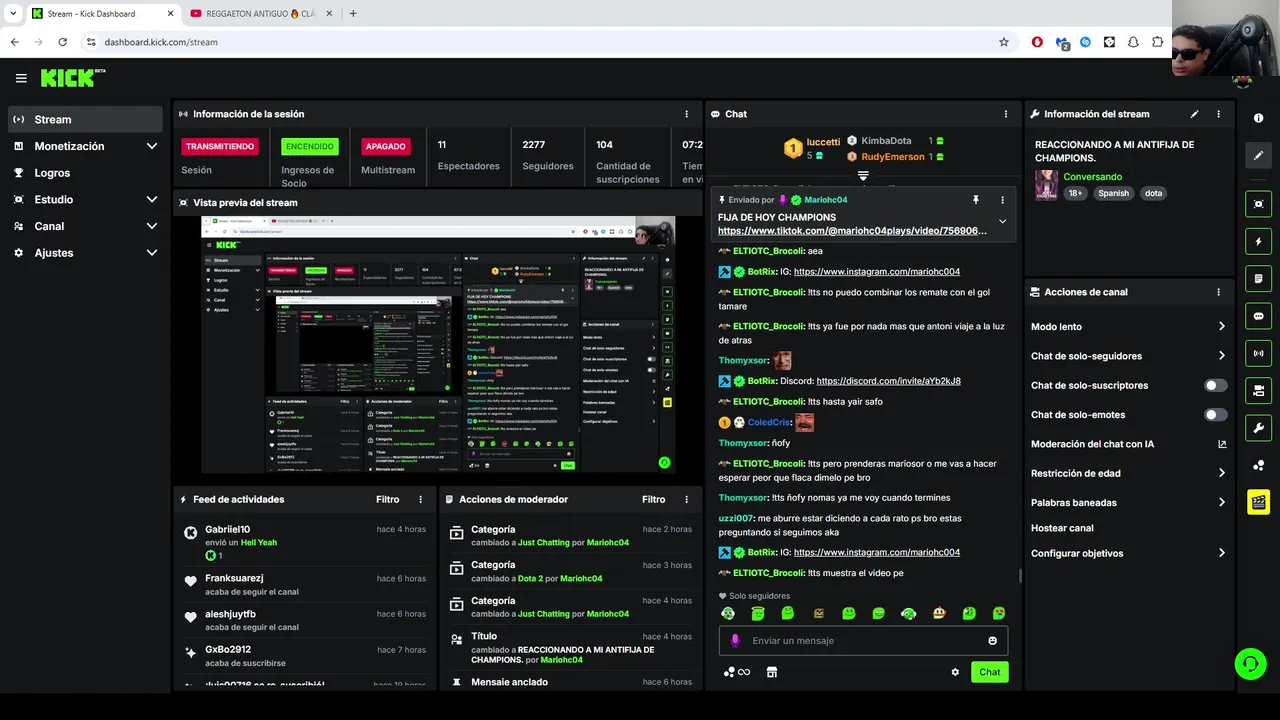
Task: Open the pinned message three-dot menu
Action: (1002, 200)
